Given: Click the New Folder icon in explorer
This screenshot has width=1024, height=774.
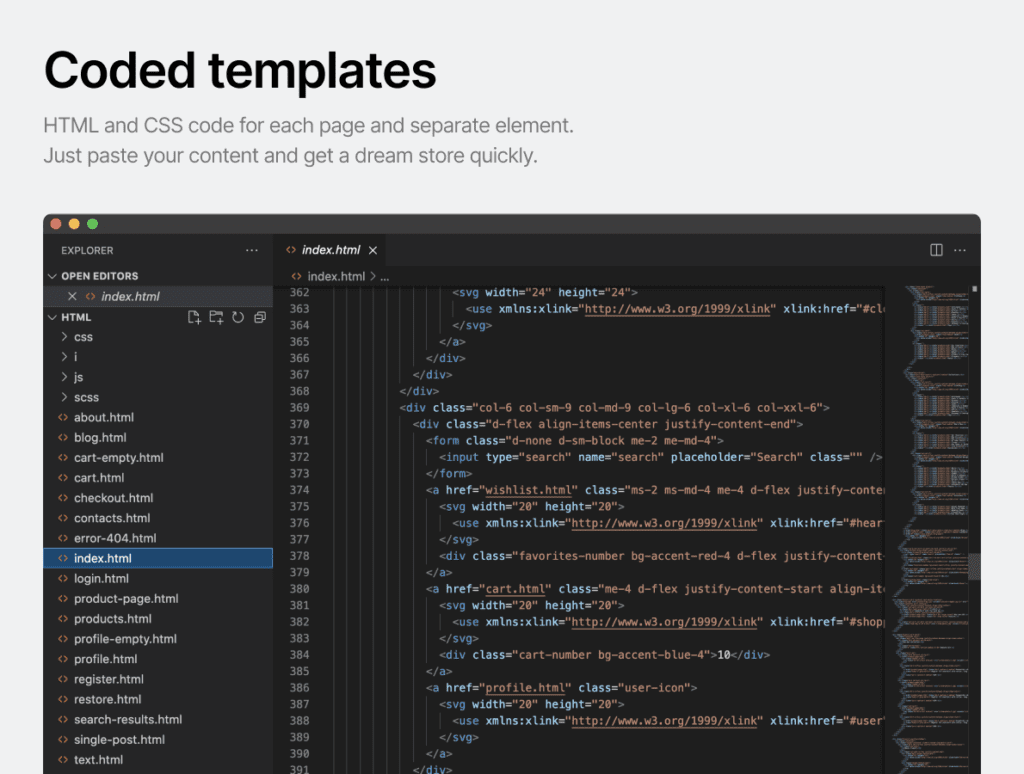Looking at the screenshot, I should (216, 317).
